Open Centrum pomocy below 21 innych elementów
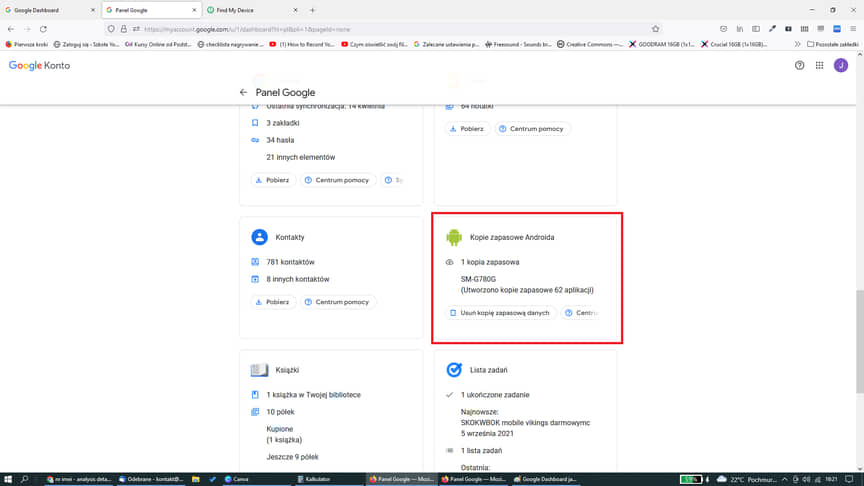The image size is (864, 486). tap(338, 180)
